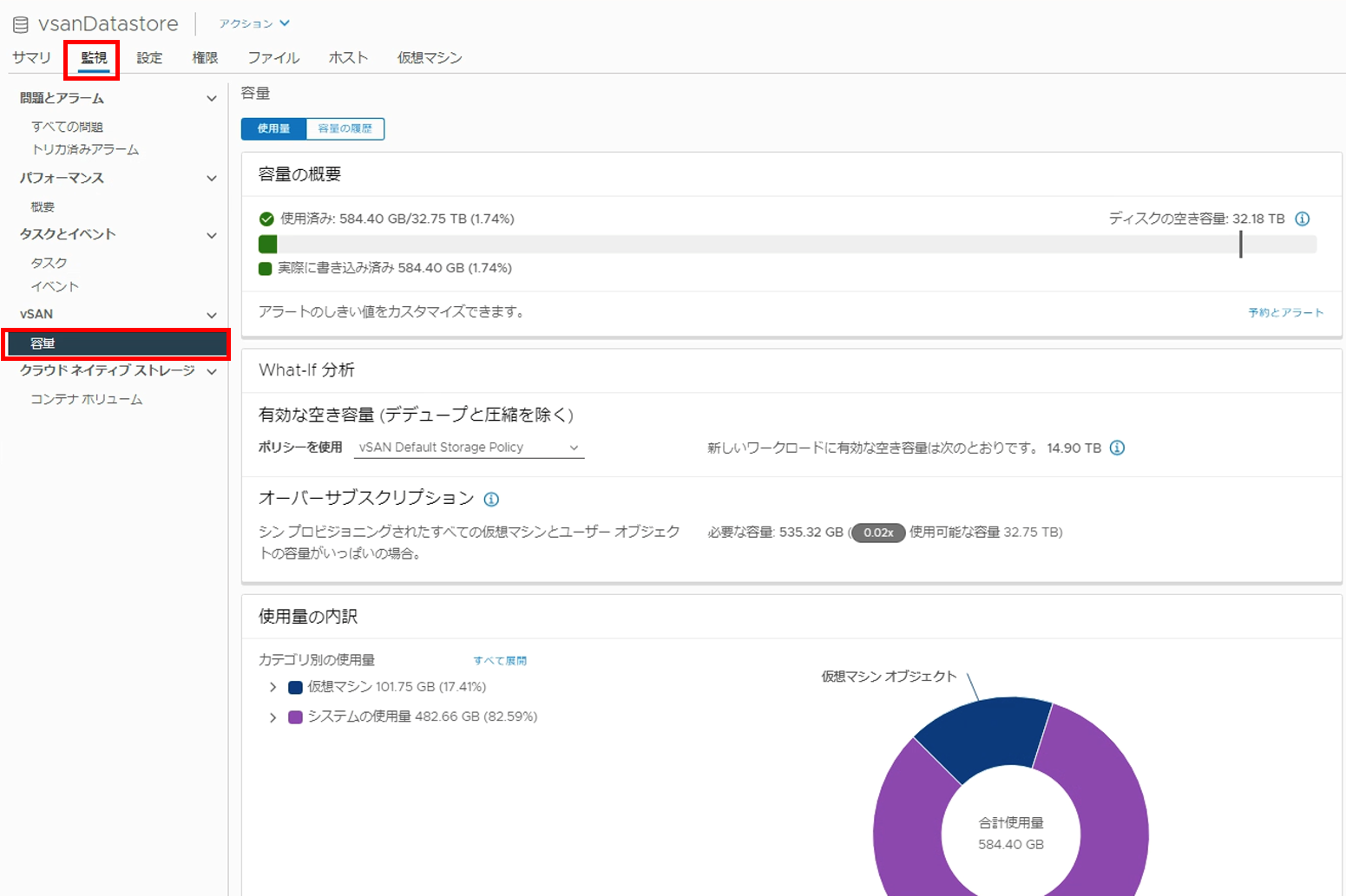Open タスク in the sidebar

(49, 263)
